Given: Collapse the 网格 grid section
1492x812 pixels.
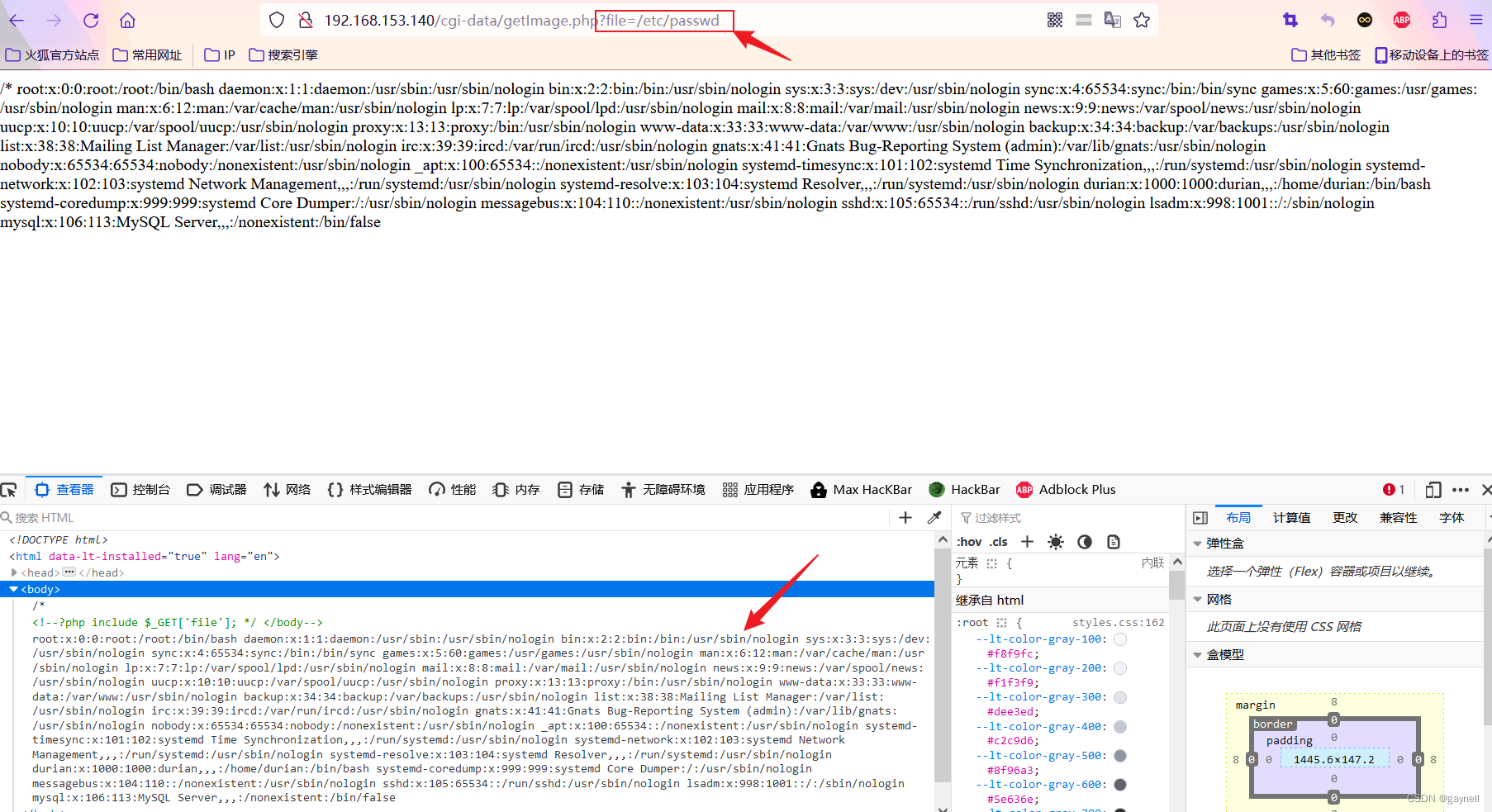Looking at the screenshot, I should click(1197, 599).
